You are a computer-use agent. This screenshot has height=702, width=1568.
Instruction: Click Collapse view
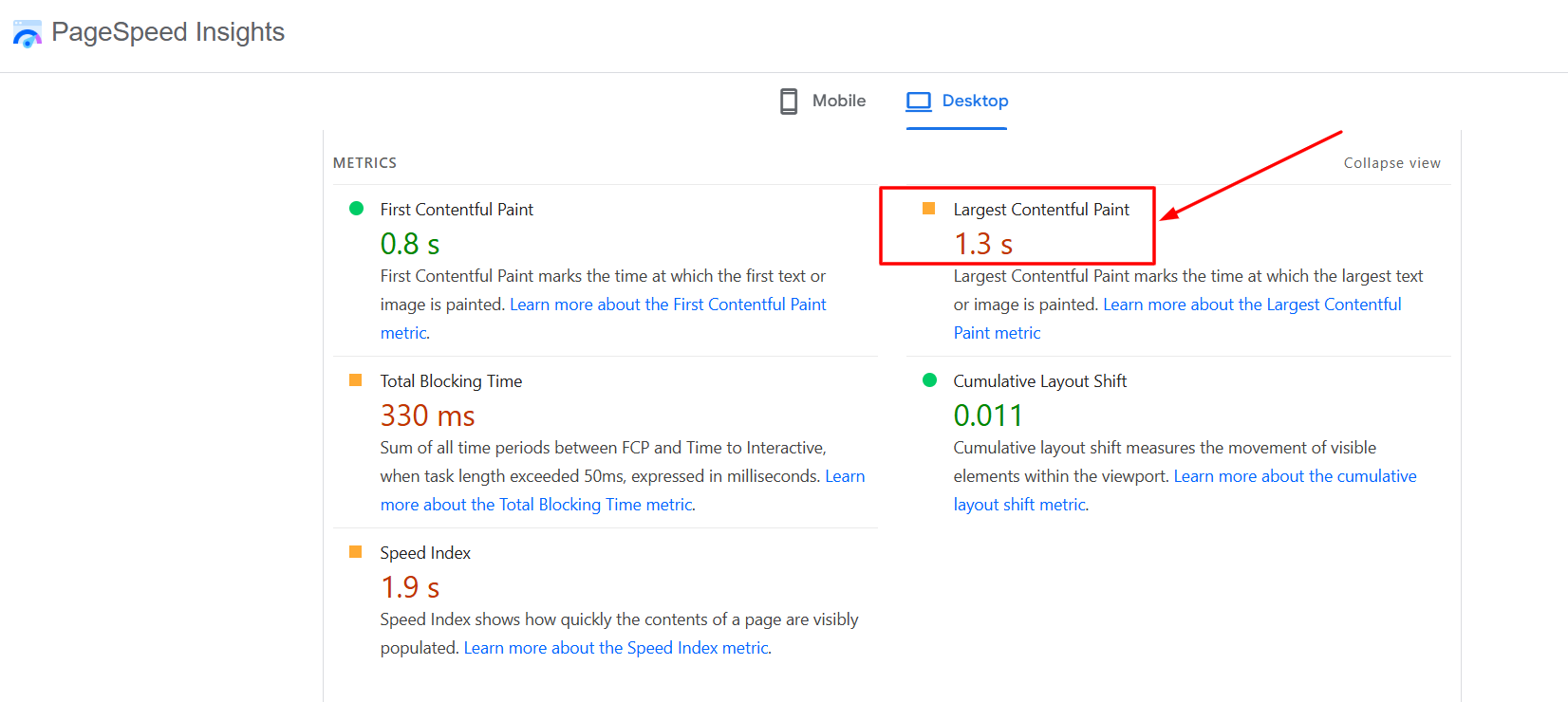pos(1391,163)
